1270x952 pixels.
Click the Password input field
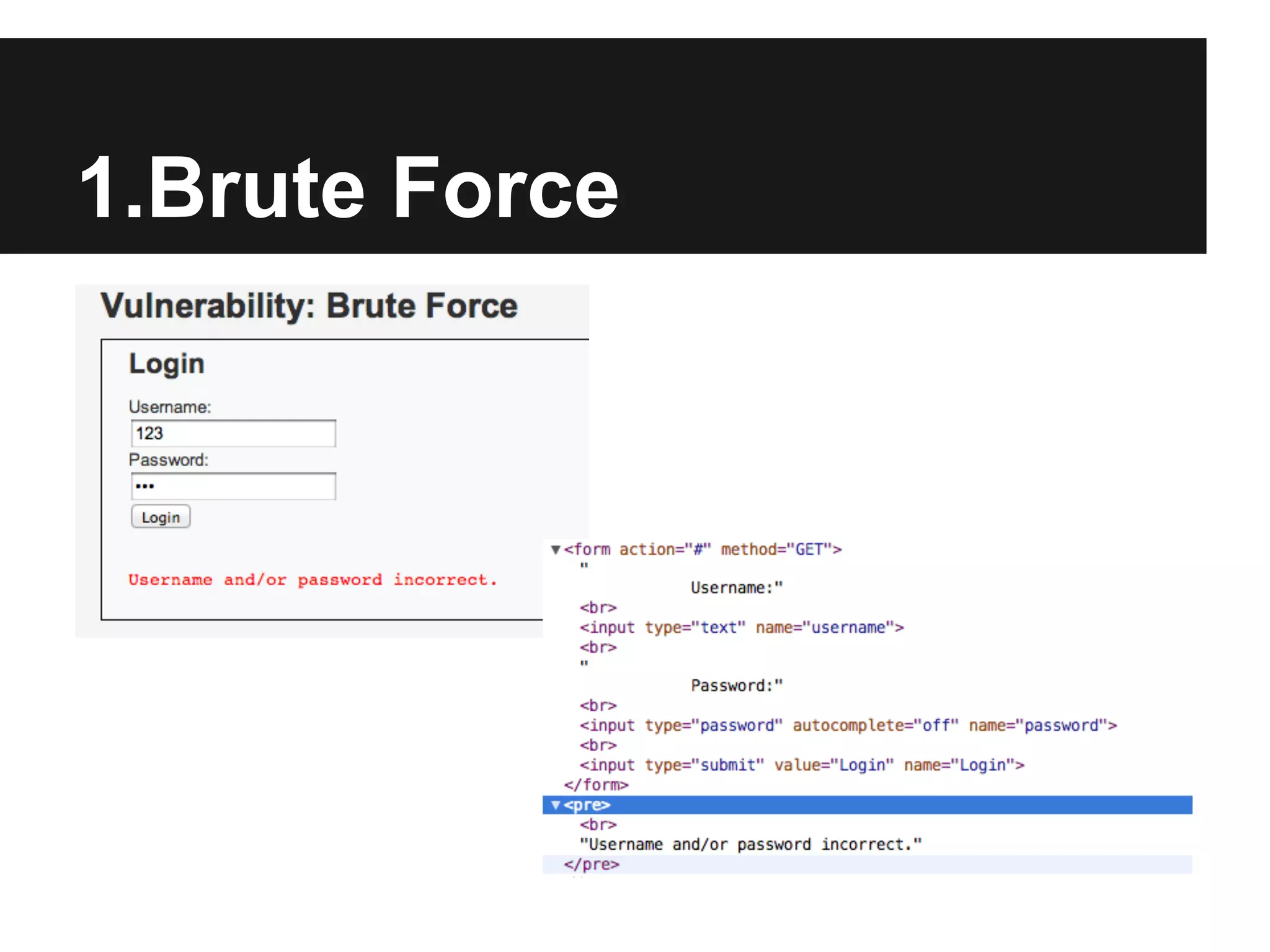point(233,487)
